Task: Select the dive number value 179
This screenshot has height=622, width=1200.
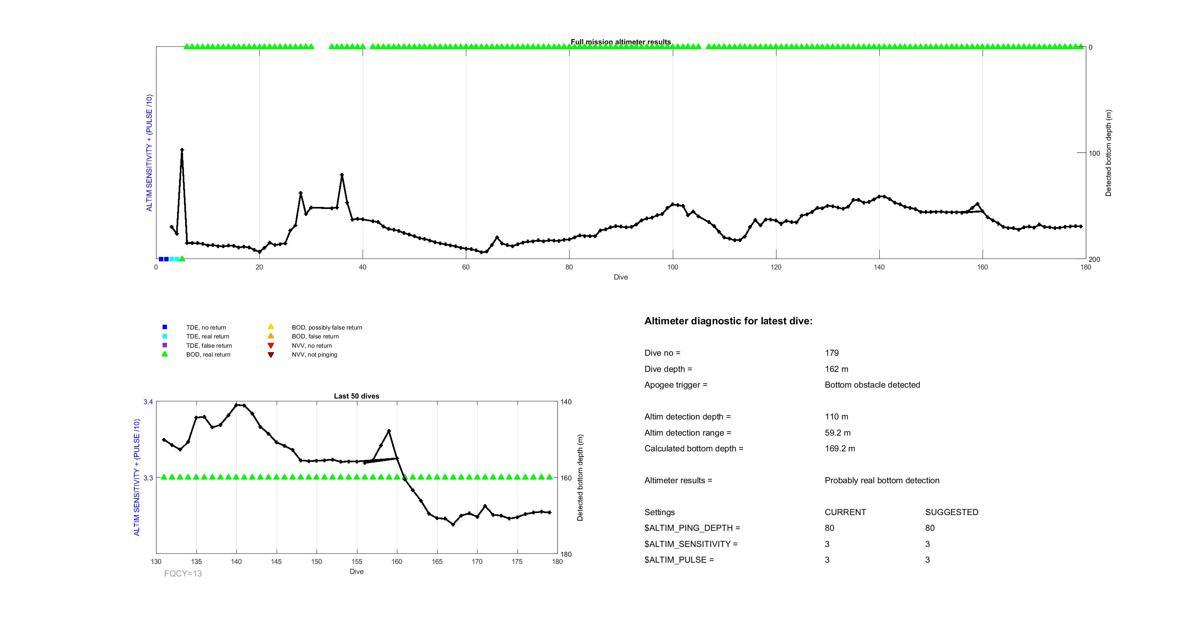Action: (x=832, y=353)
